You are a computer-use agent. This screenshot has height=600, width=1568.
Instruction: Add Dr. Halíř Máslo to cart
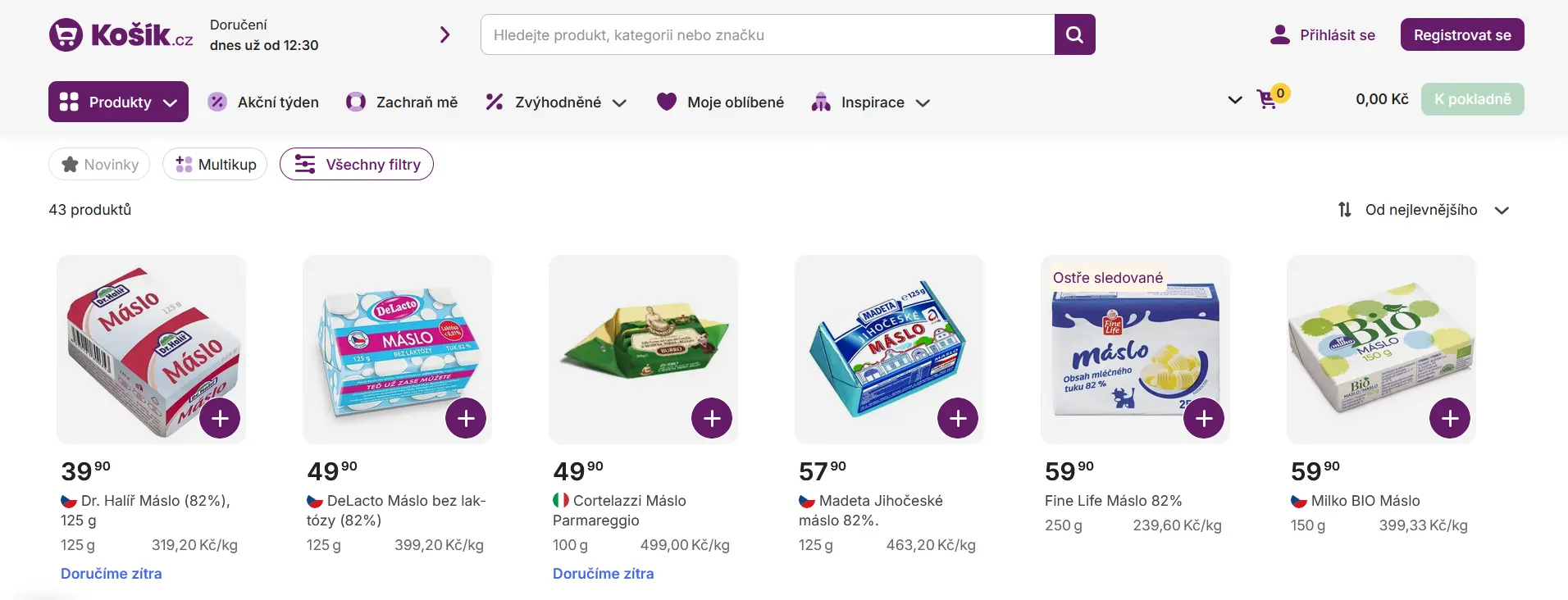220,418
